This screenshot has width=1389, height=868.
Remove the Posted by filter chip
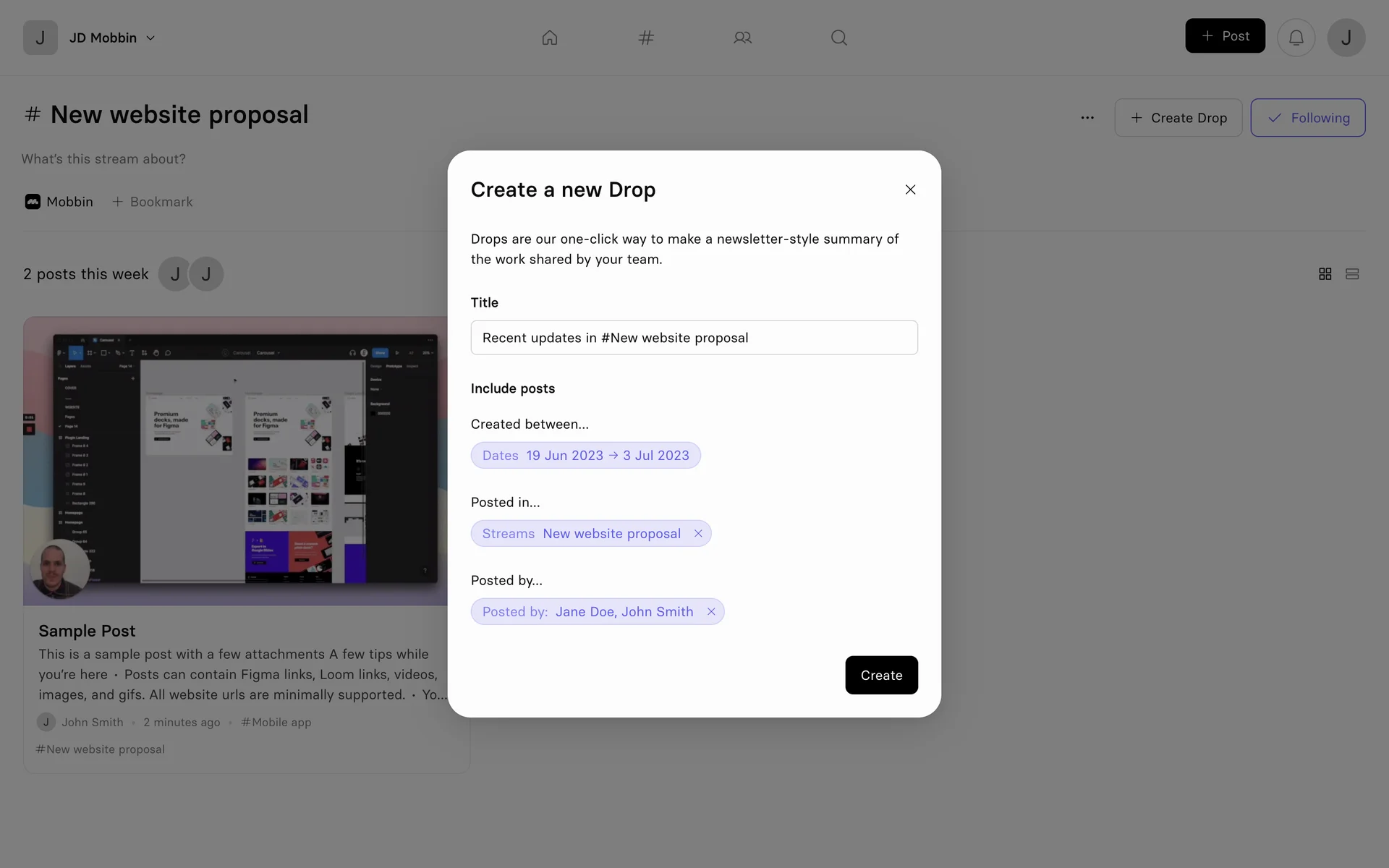[711, 612]
